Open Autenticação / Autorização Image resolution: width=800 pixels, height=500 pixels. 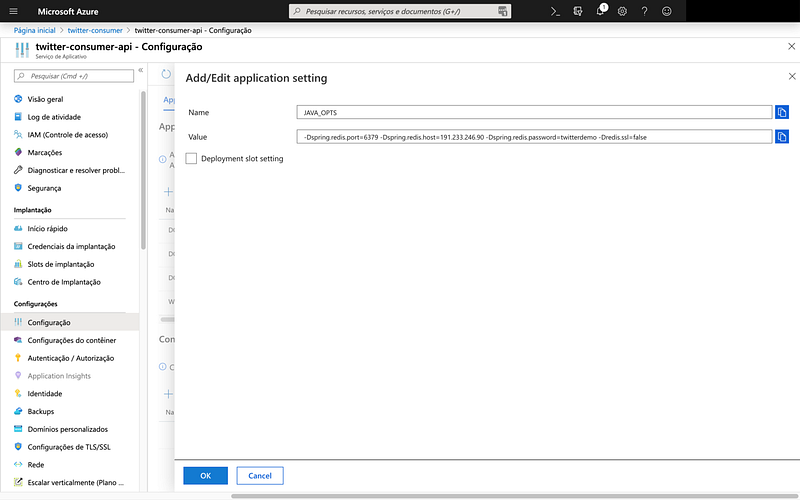coord(69,358)
